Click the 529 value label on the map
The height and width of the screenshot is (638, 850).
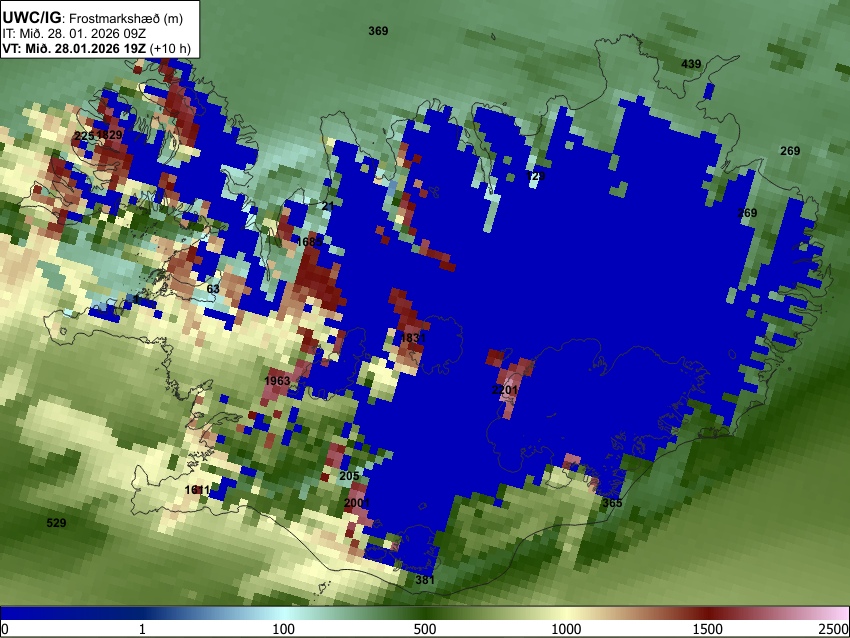[56, 523]
